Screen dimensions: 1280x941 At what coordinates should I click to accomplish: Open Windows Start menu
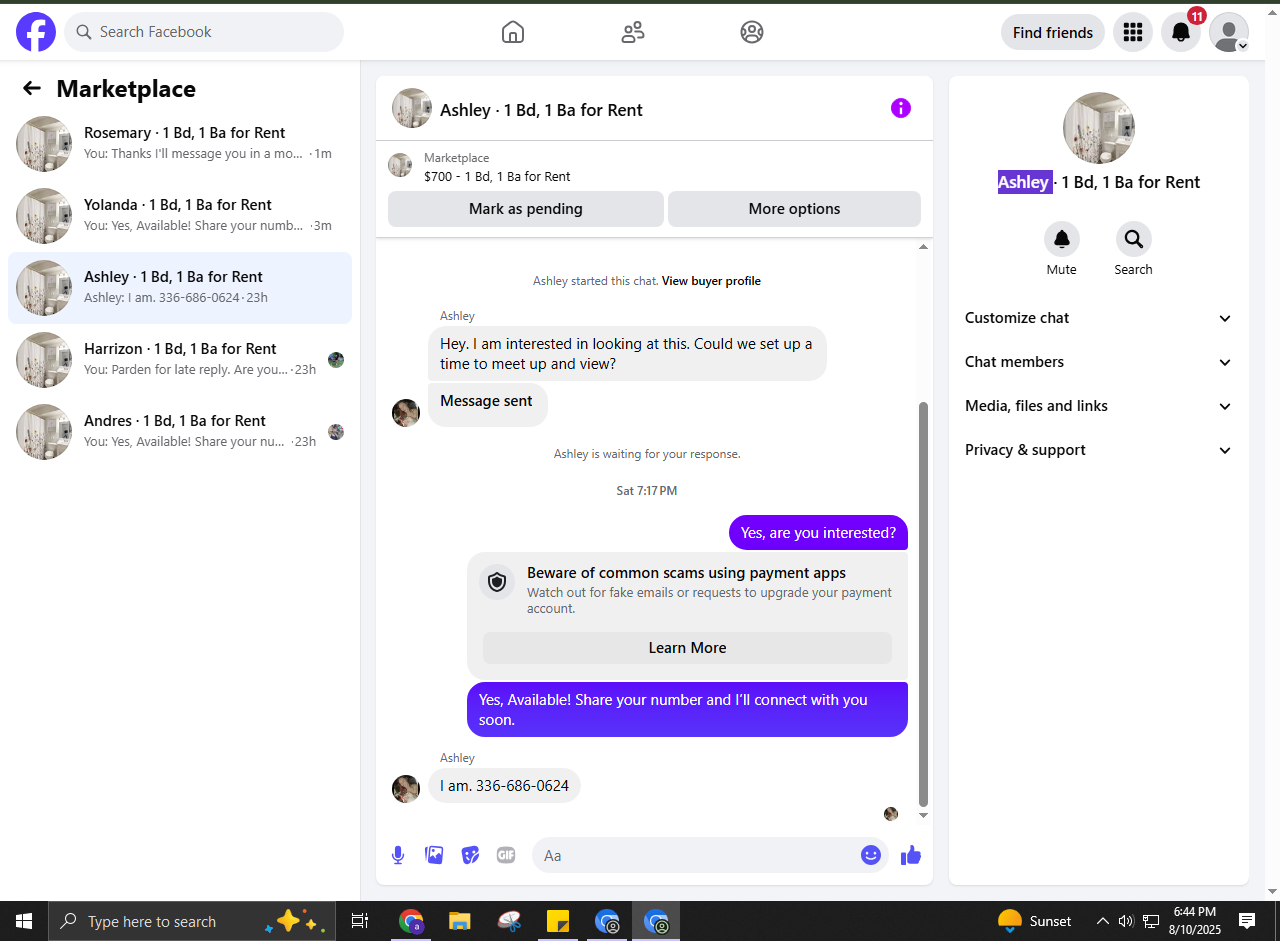[24, 921]
